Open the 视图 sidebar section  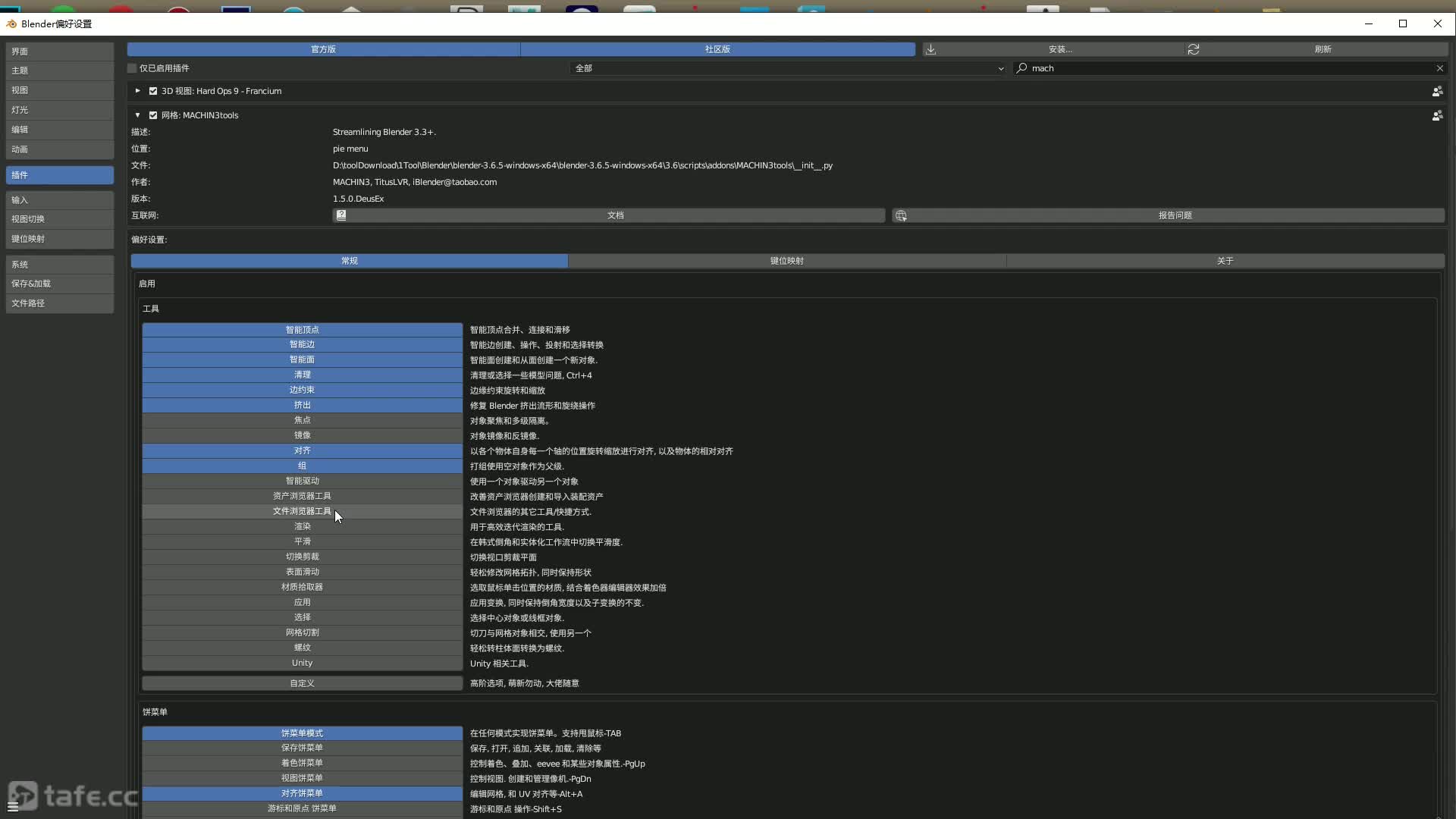point(60,90)
